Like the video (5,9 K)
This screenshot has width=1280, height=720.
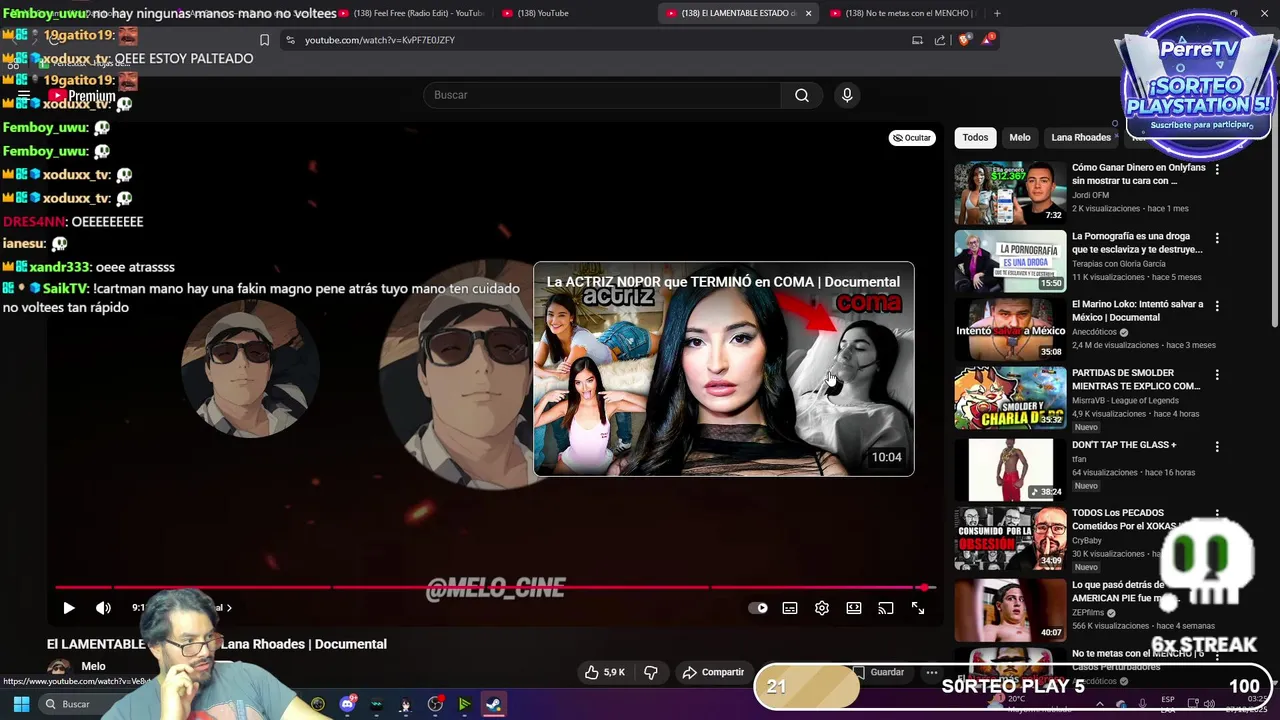pos(605,673)
